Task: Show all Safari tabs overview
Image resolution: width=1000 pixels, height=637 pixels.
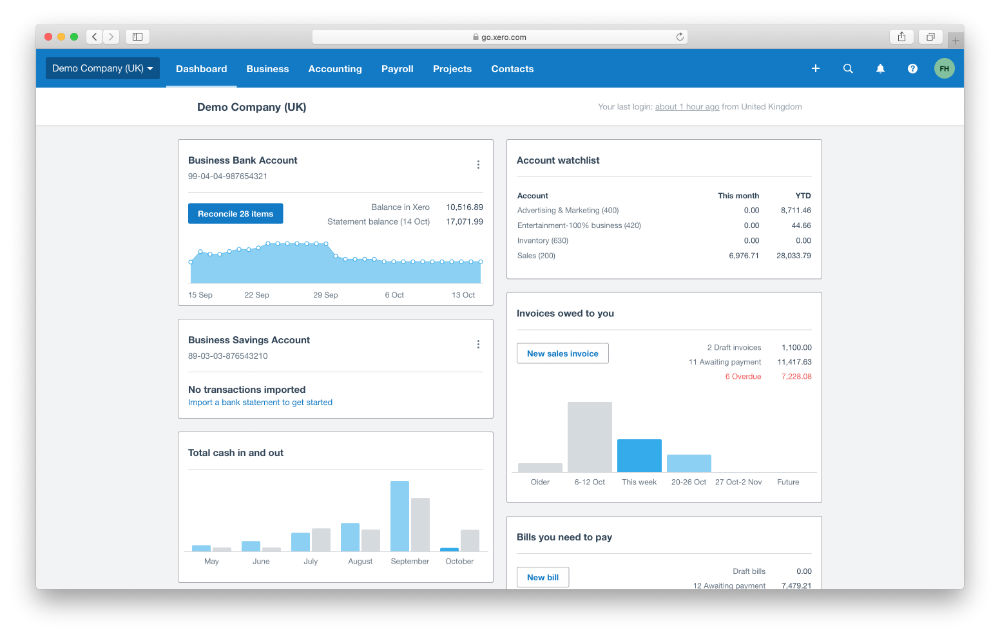Action: (930, 37)
